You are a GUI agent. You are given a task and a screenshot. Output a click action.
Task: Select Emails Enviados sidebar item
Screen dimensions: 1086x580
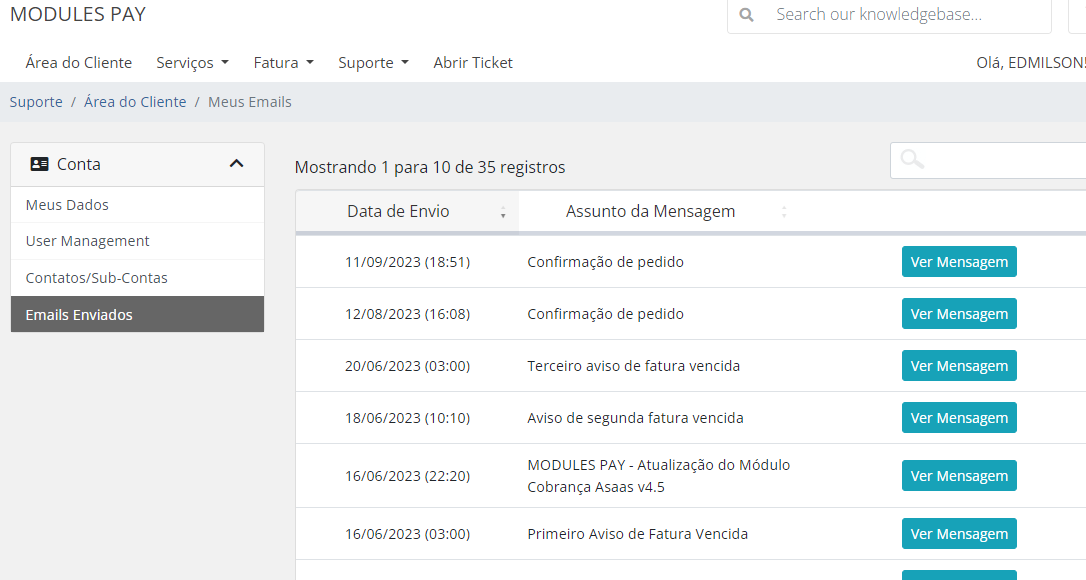tap(79, 315)
